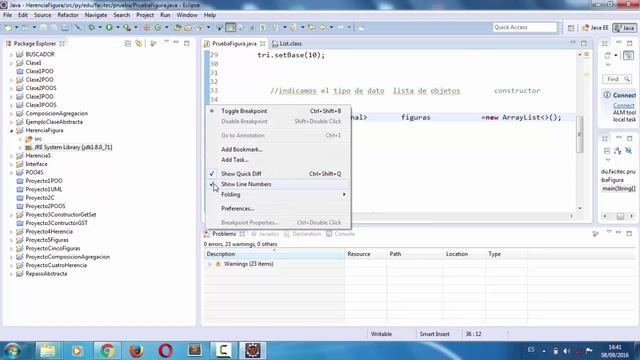This screenshot has height=360, width=640.
Task: Click the Find field in Task List
Action: [x=617, y=79]
